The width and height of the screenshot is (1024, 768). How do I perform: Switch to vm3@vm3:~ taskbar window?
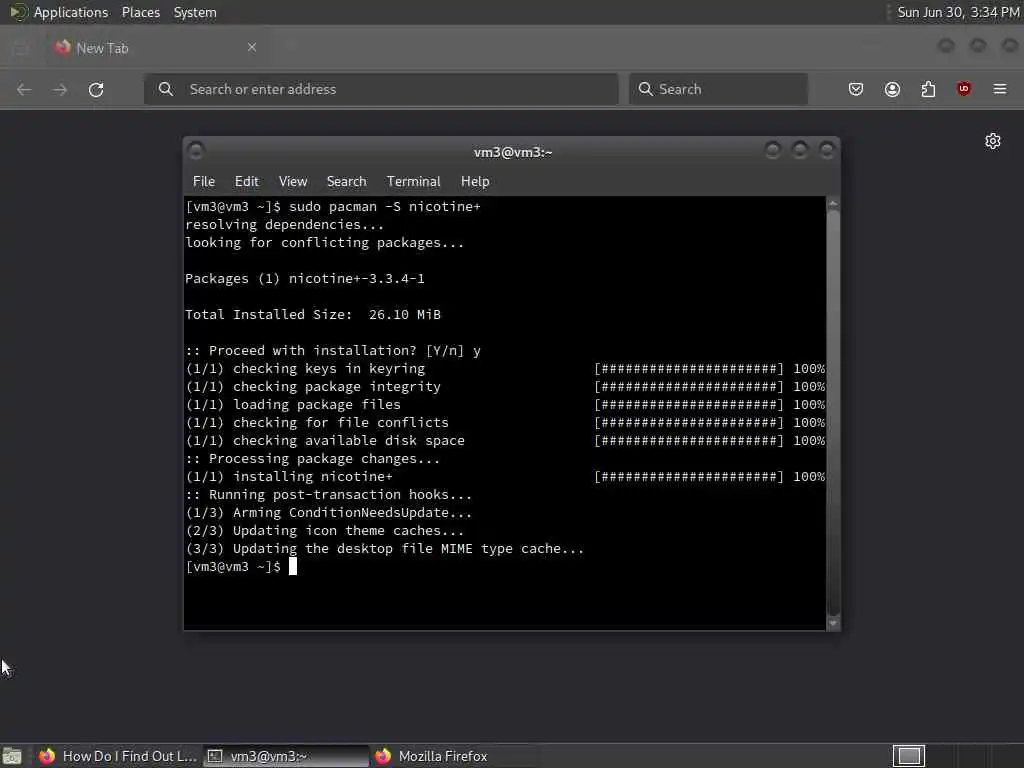pos(286,756)
